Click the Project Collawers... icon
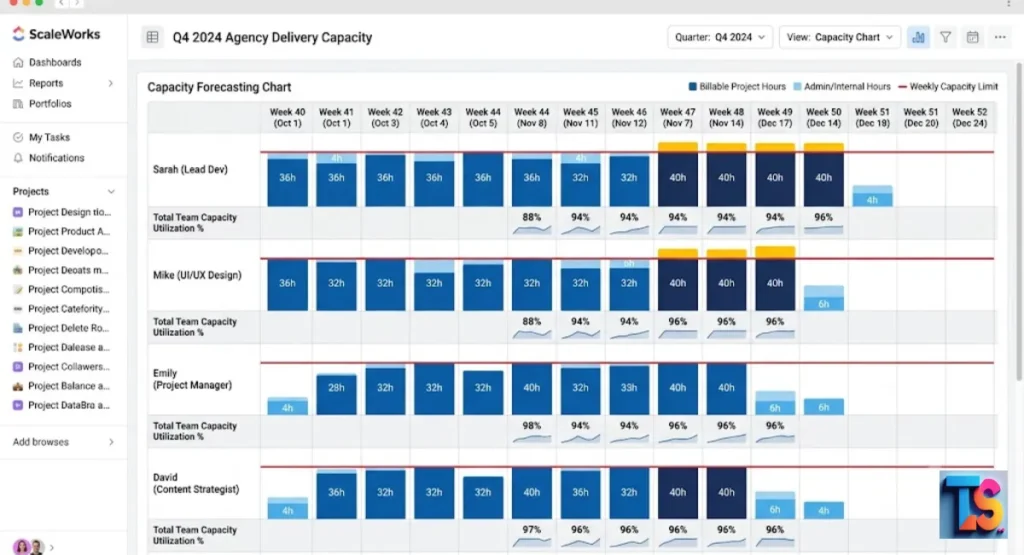The image size is (1024, 555). 18,367
